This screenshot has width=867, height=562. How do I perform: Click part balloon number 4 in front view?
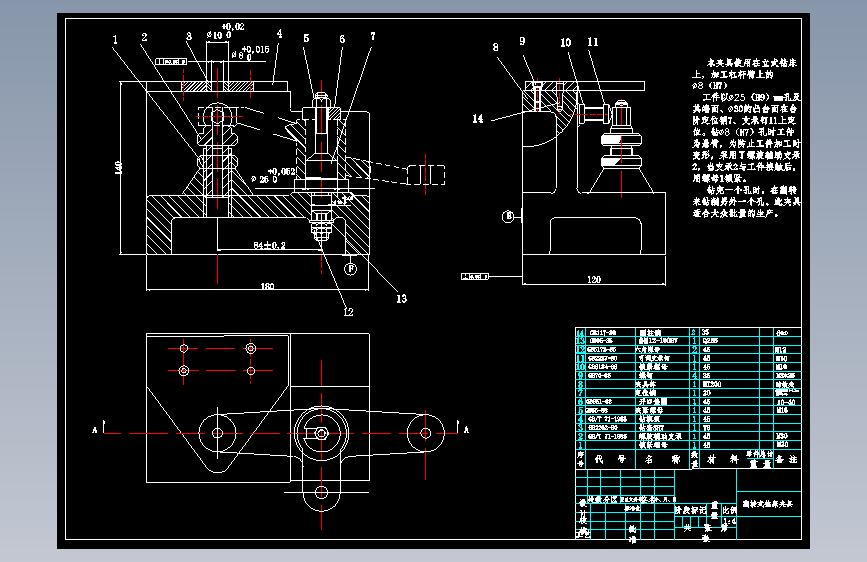pyautogui.click(x=279, y=34)
